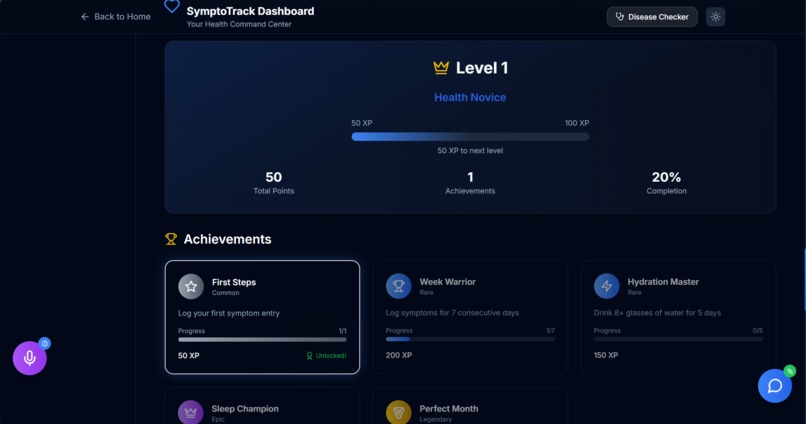
Task: Click the Week Warrior title text
Action: 447,282
